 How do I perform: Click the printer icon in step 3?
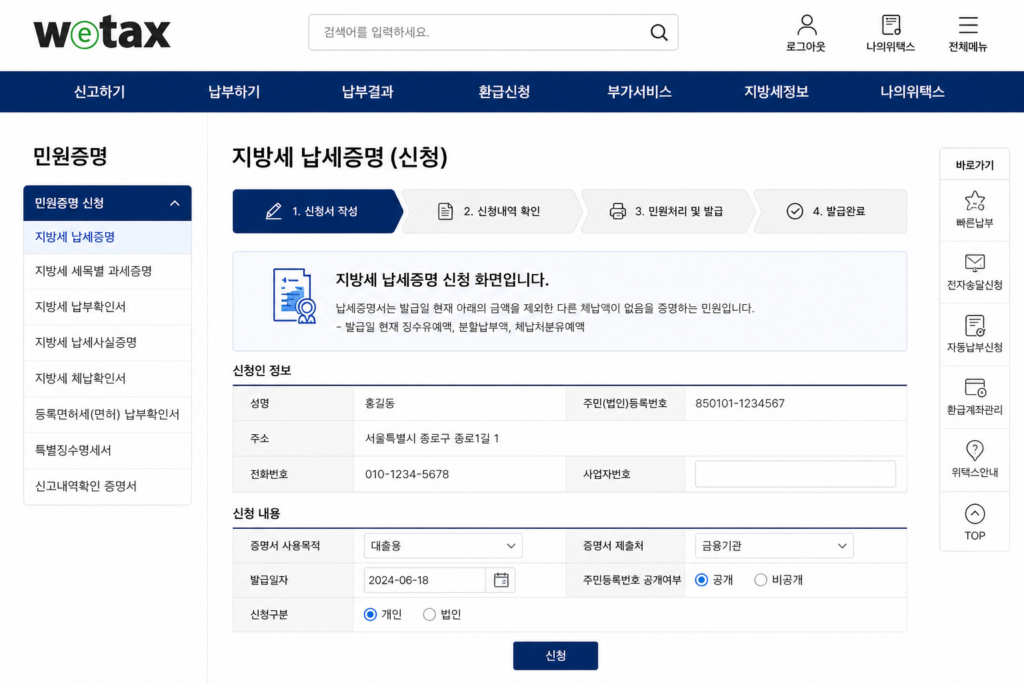pyautogui.click(x=617, y=211)
